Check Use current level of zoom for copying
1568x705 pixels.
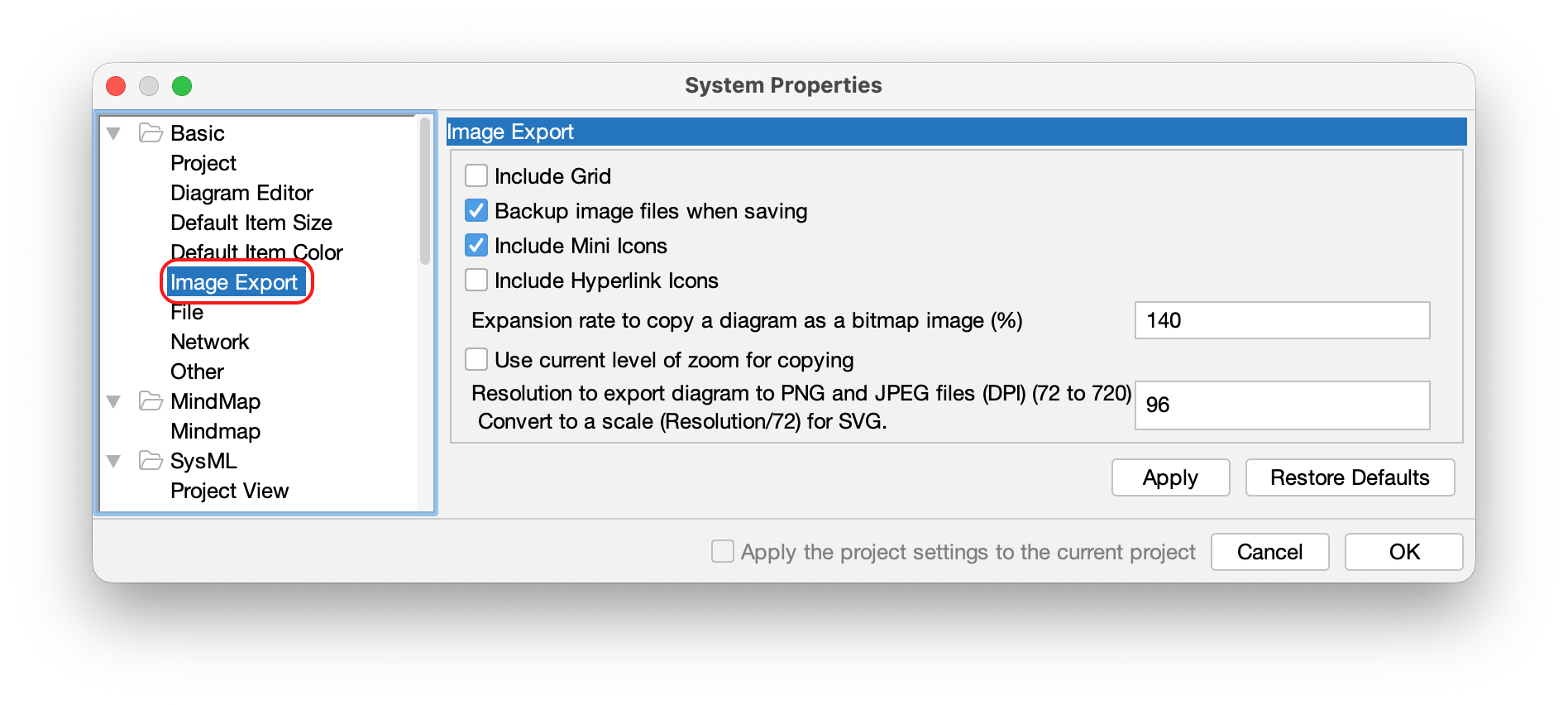476,359
